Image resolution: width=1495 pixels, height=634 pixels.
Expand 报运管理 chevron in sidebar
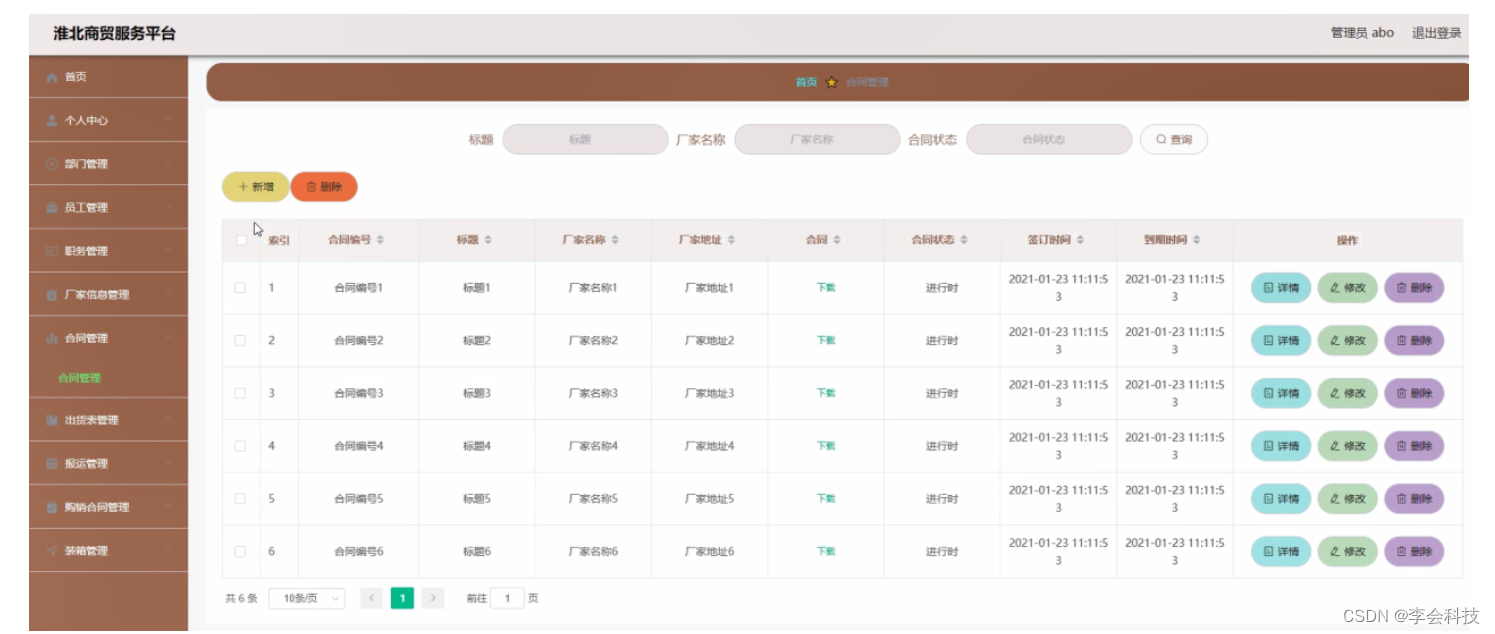(x=170, y=464)
